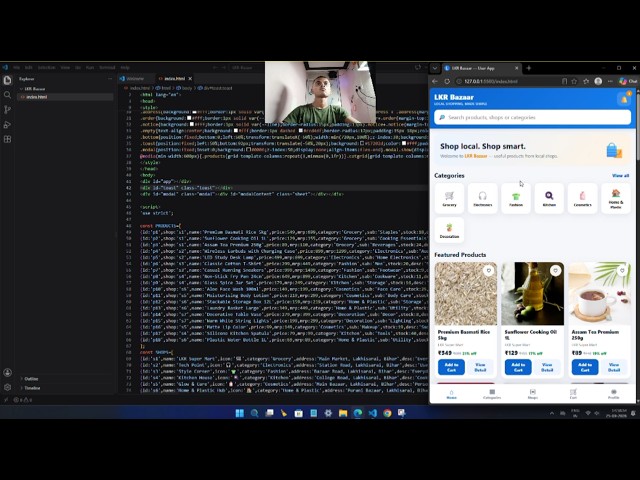Screen dimensions: 640x480
Task: Click View all next to Categories
Action: tap(620, 176)
